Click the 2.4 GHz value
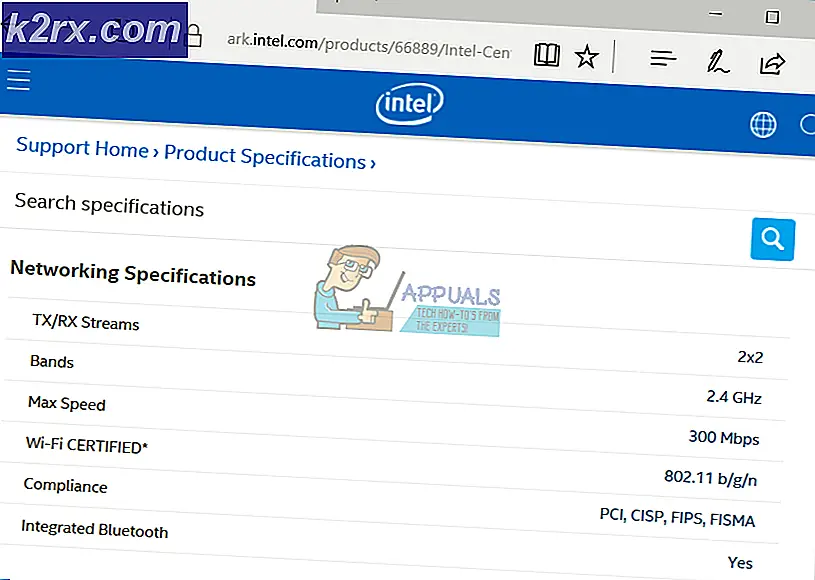815x580 pixels. click(x=734, y=397)
